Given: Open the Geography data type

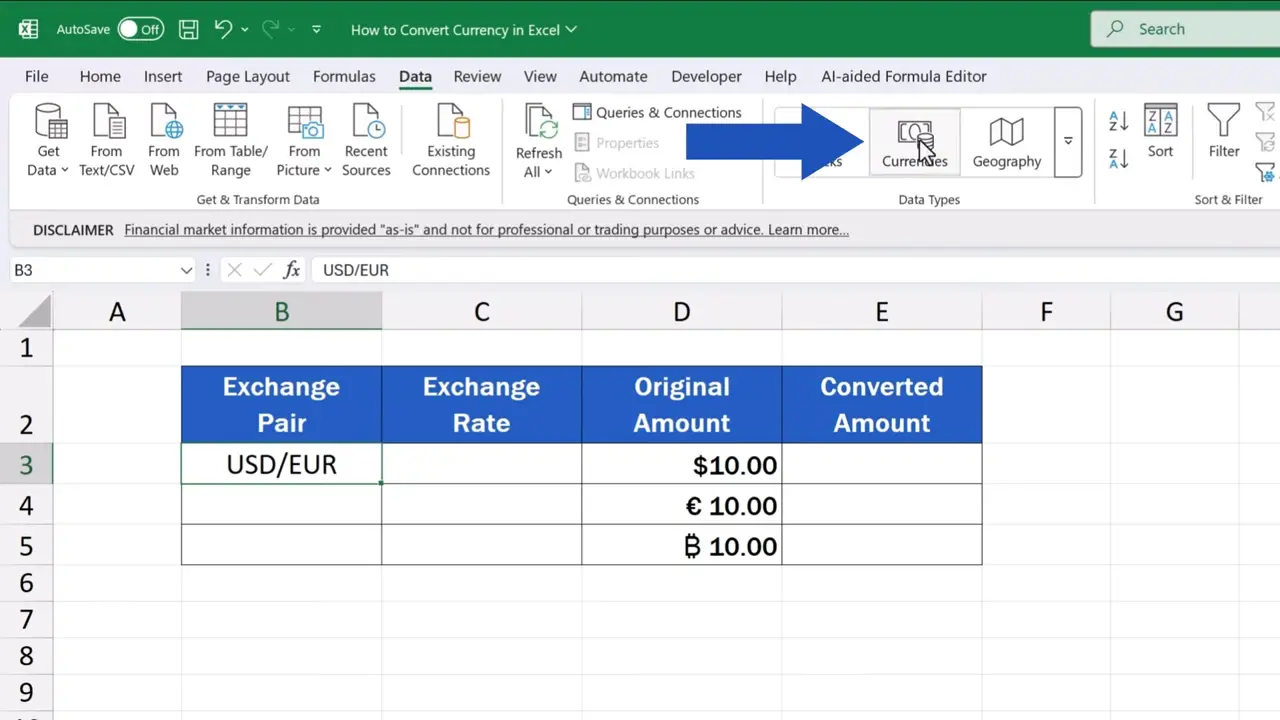Looking at the screenshot, I should 1006,140.
